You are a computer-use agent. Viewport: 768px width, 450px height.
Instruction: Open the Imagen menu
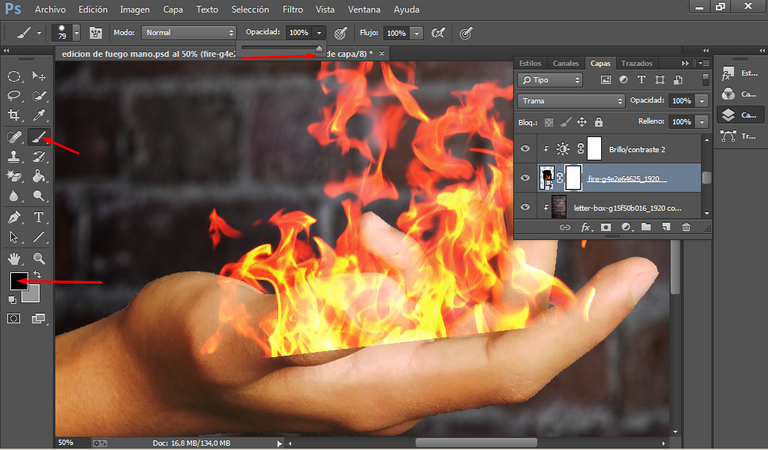tap(135, 9)
